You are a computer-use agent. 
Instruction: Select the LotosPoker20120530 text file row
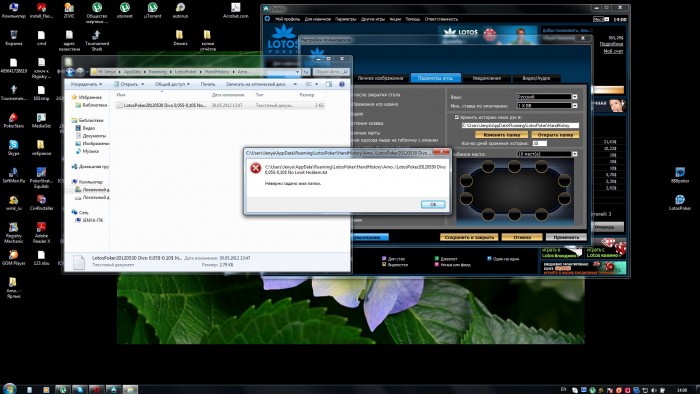[x=220, y=105]
